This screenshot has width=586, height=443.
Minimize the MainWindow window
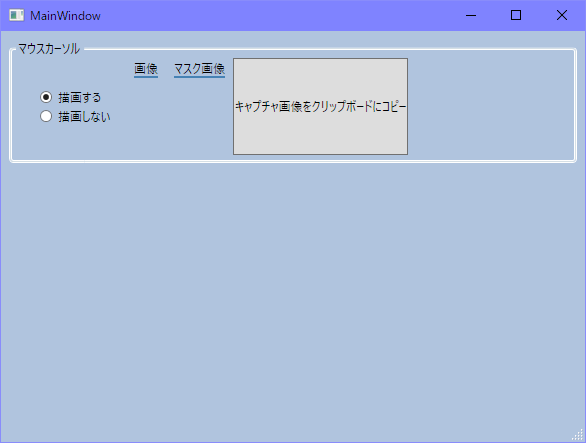click(471, 15)
